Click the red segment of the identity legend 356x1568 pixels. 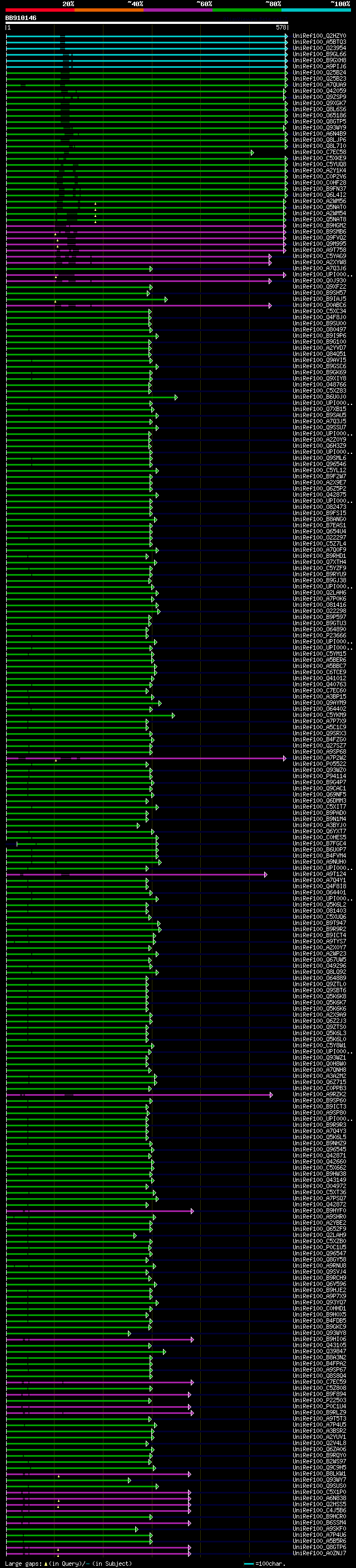[x=40, y=10]
